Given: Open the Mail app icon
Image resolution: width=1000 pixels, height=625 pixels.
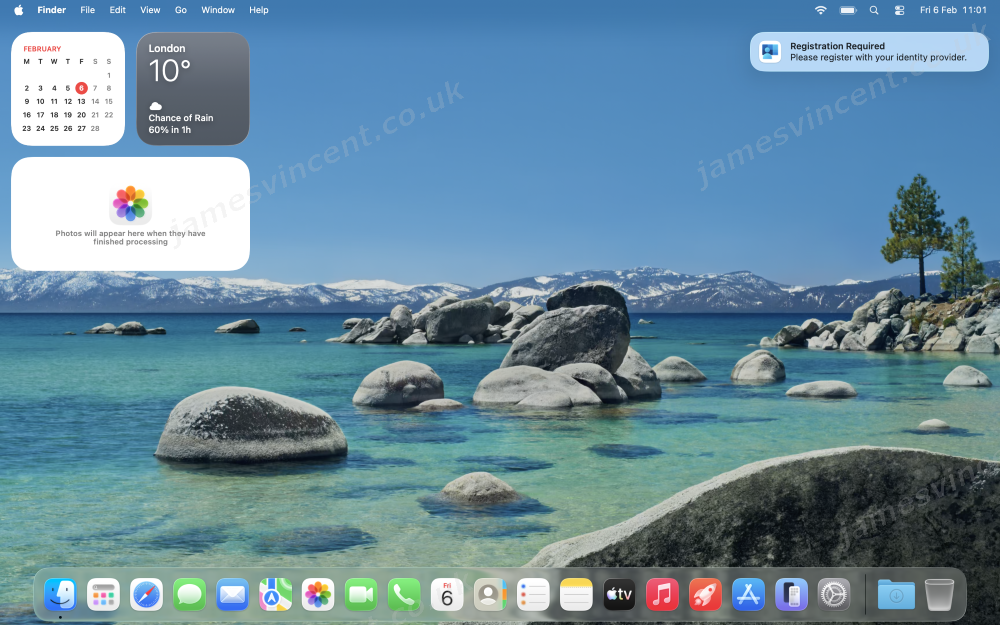Looking at the screenshot, I should pyautogui.click(x=232, y=595).
